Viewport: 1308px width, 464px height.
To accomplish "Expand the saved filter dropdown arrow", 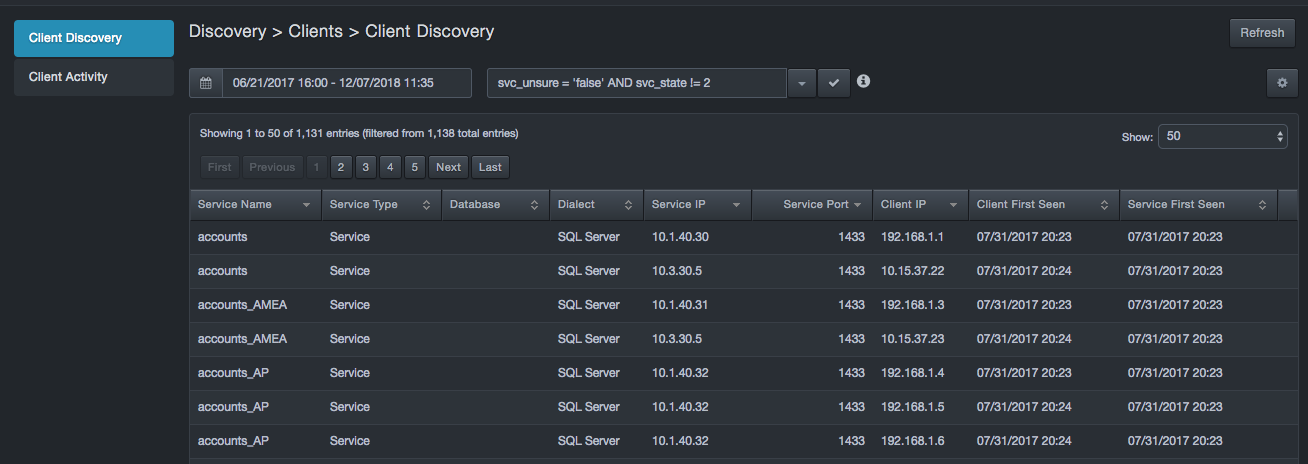I will pos(802,83).
